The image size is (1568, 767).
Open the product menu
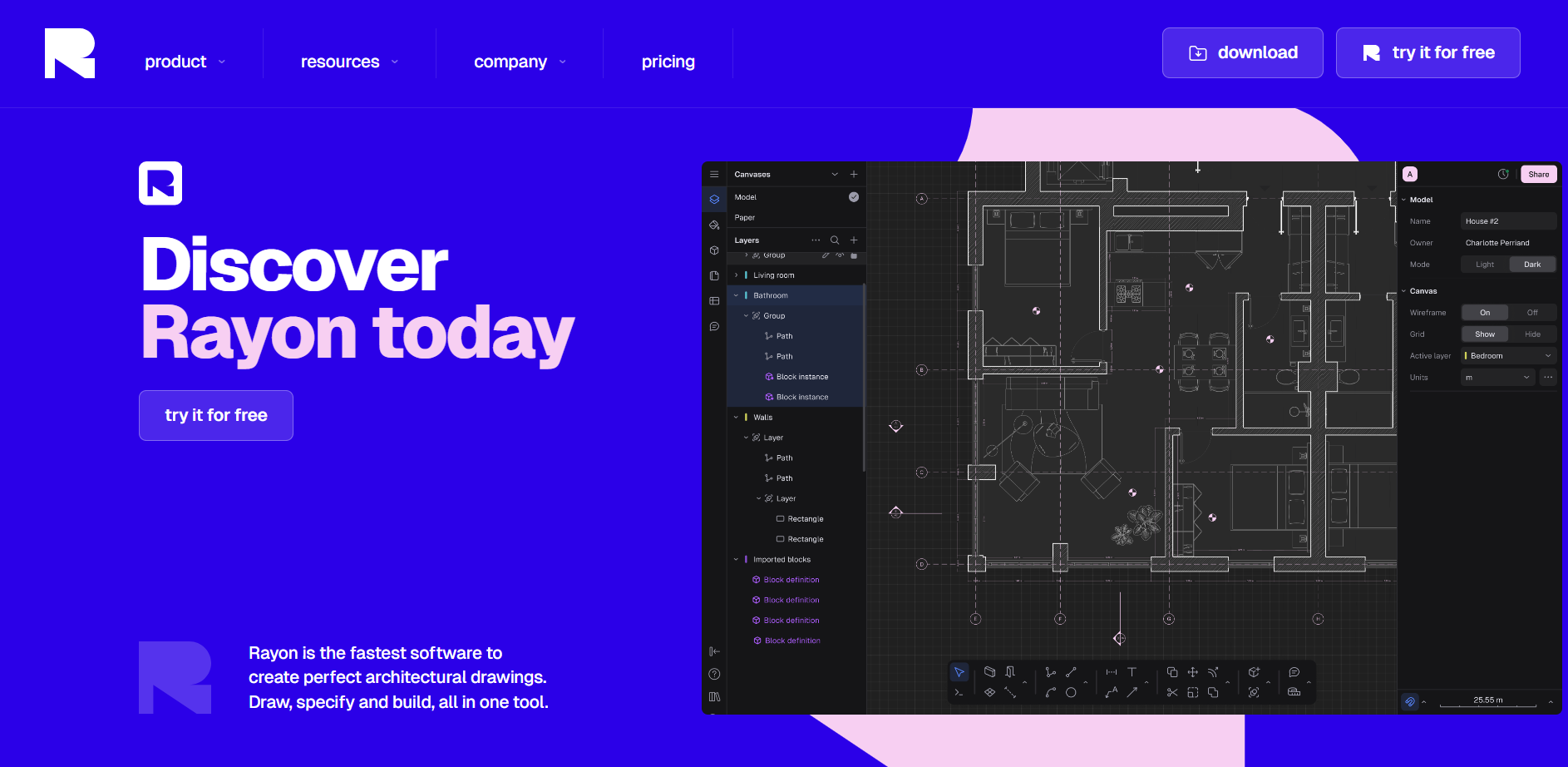(x=185, y=62)
